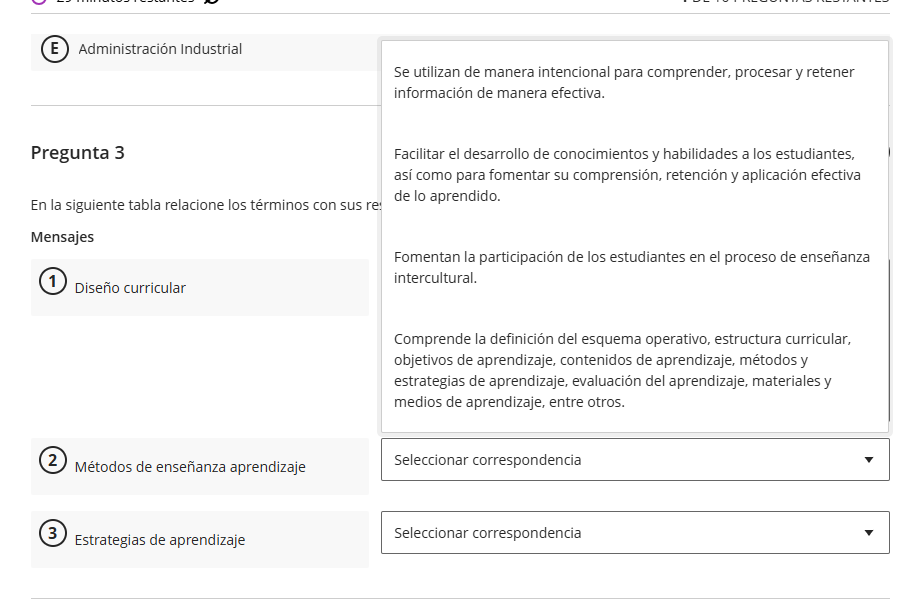The width and height of the screenshot is (912, 605).
Task: Open correspondence dropdown for Estrategias de aprendizaje
Action: tap(635, 532)
